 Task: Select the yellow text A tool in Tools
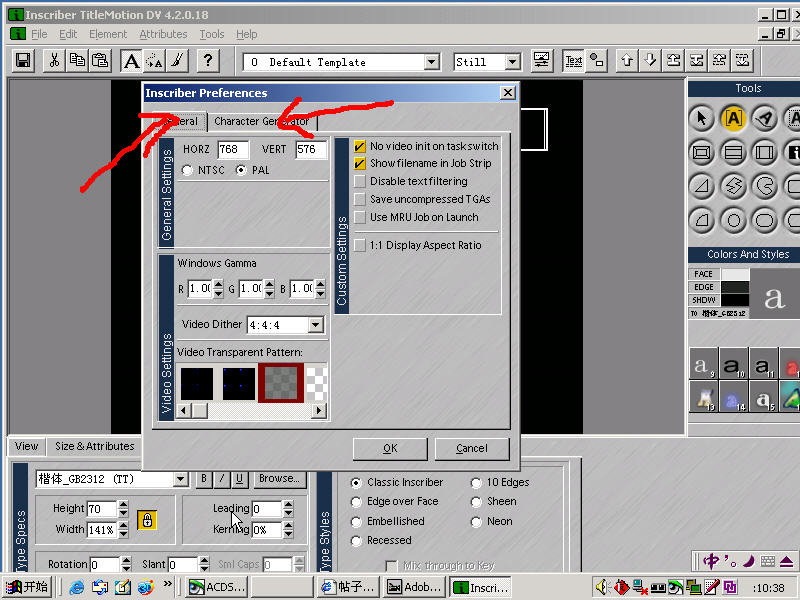[733, 118]
